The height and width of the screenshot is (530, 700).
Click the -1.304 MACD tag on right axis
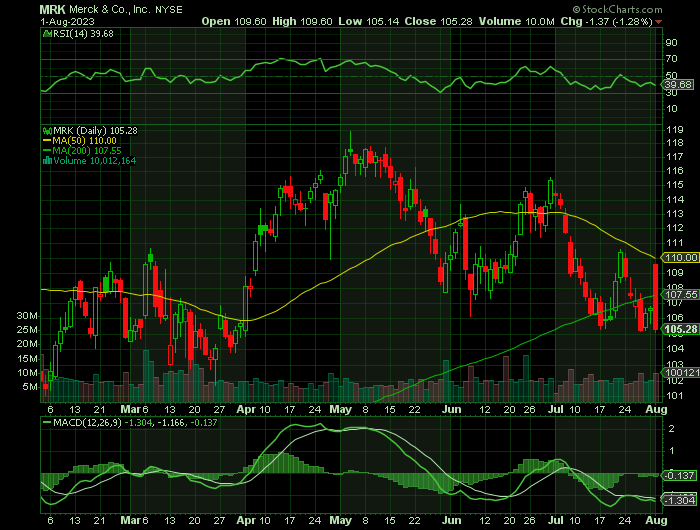tap(679, 501)
